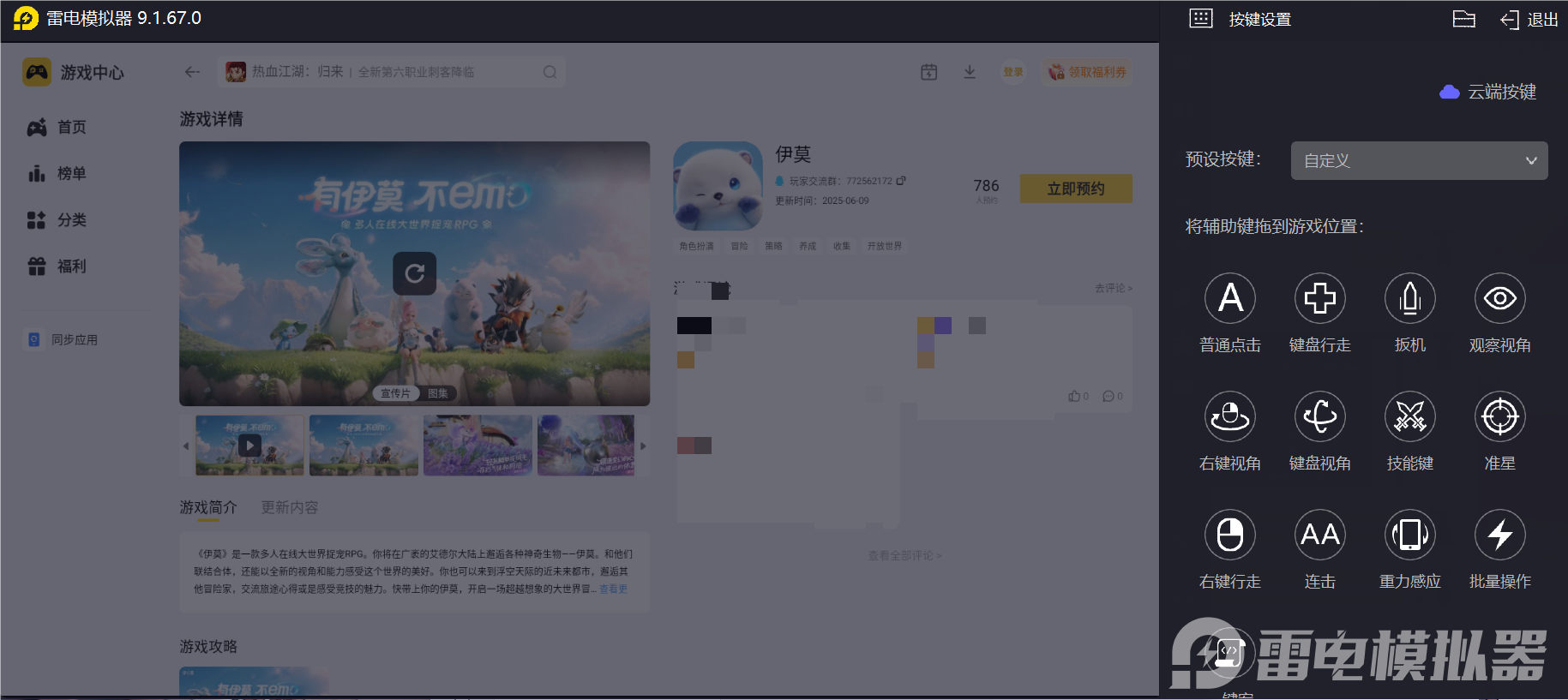Click the 领取福利券 coupon button
This screenshot has width=1568, height=700.
tap(1088, 72)
